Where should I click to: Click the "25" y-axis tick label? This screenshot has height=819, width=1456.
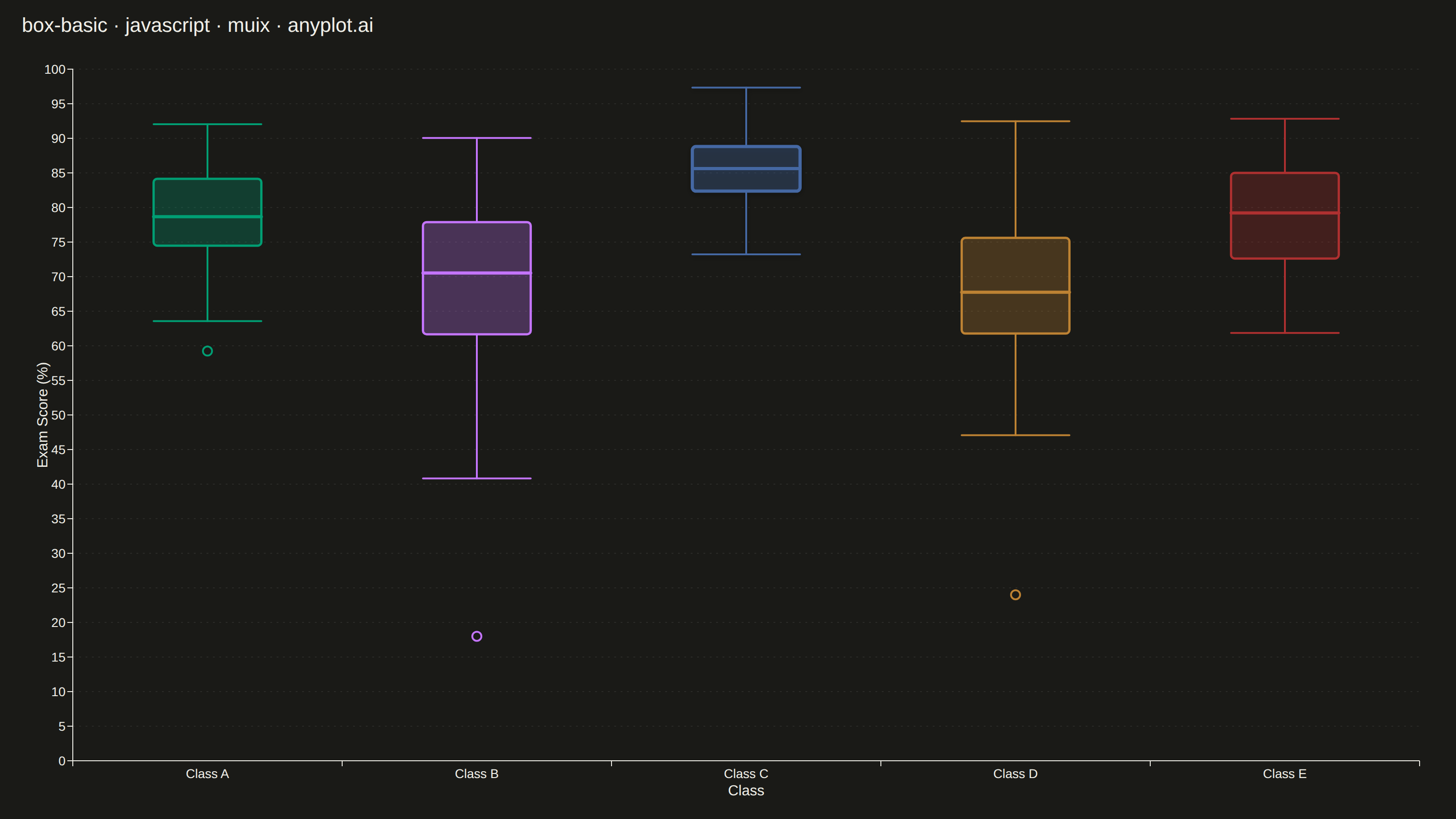(58, 588)
